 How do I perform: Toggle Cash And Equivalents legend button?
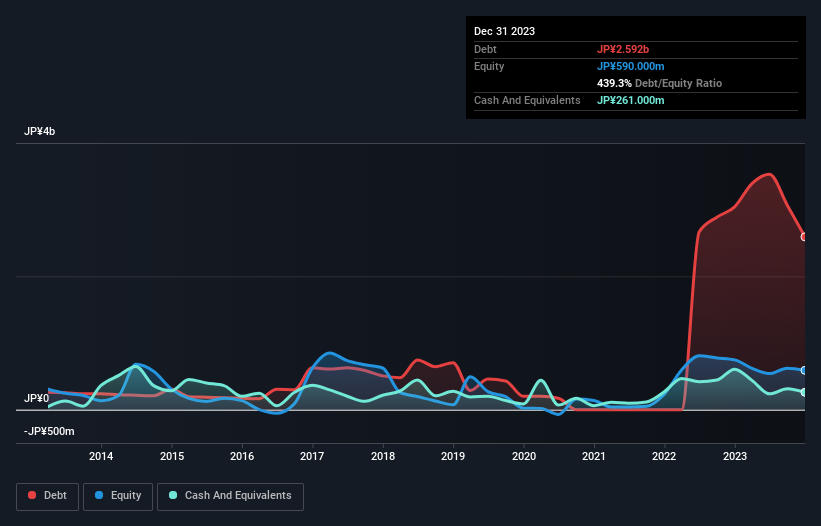tap(230, 496)
